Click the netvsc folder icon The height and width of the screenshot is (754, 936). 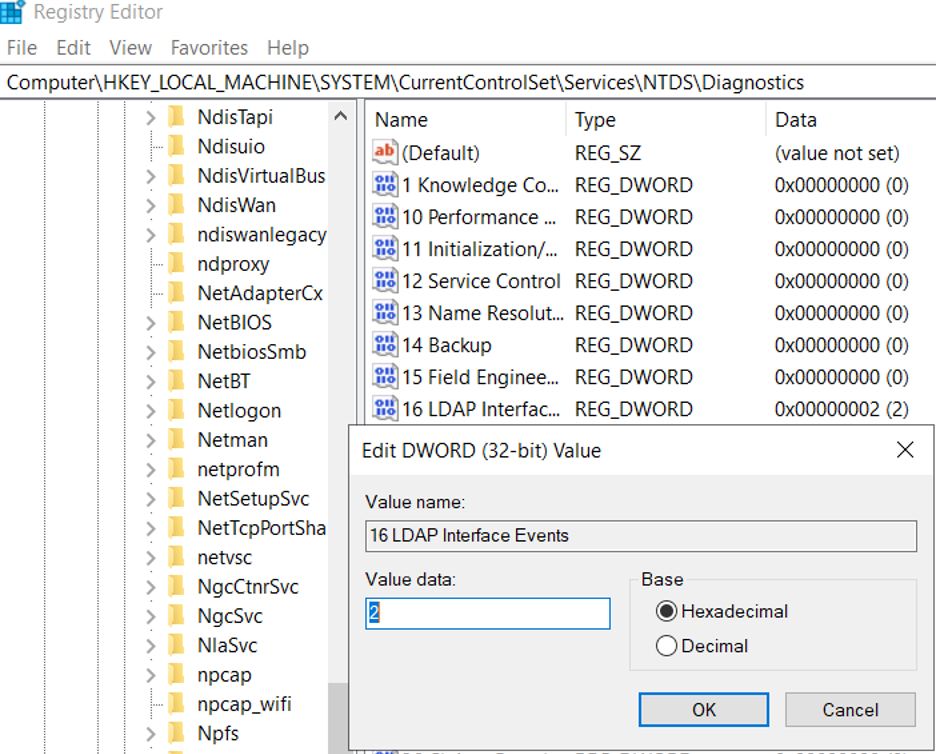tap(176, 557)
